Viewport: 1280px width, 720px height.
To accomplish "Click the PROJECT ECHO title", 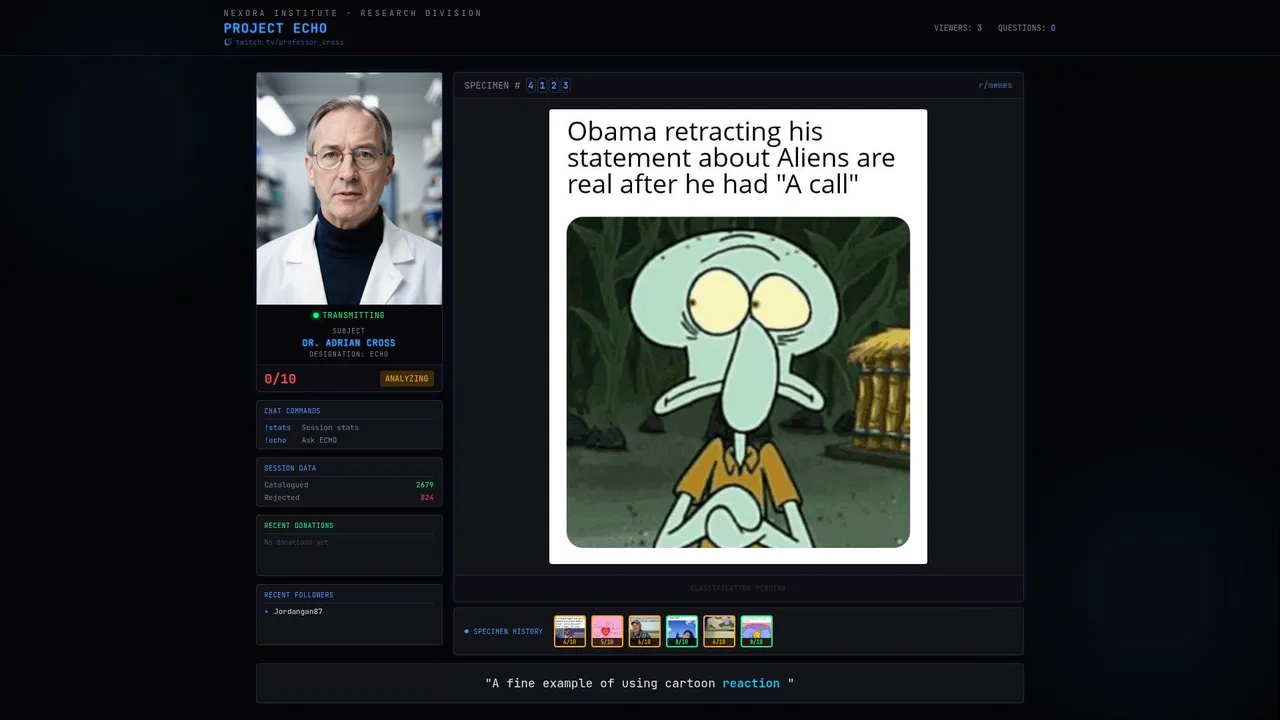I will [275, 28].
